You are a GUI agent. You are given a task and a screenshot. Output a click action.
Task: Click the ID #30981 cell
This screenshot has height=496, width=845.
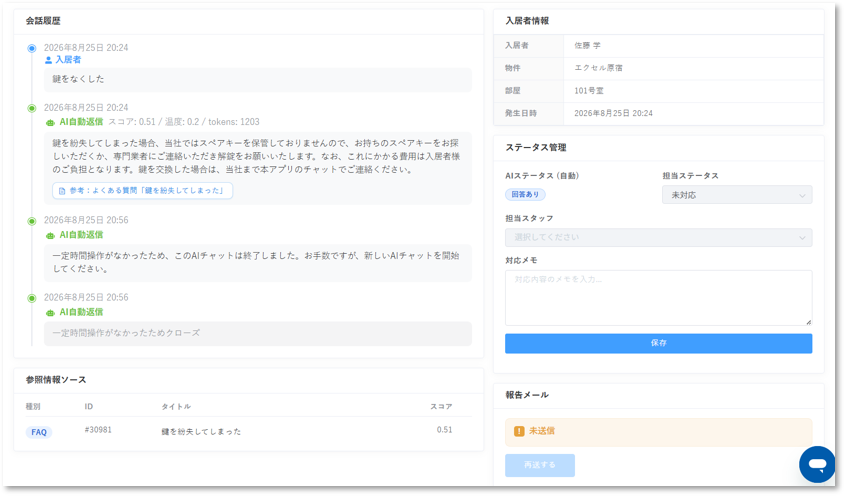[98, 430]
